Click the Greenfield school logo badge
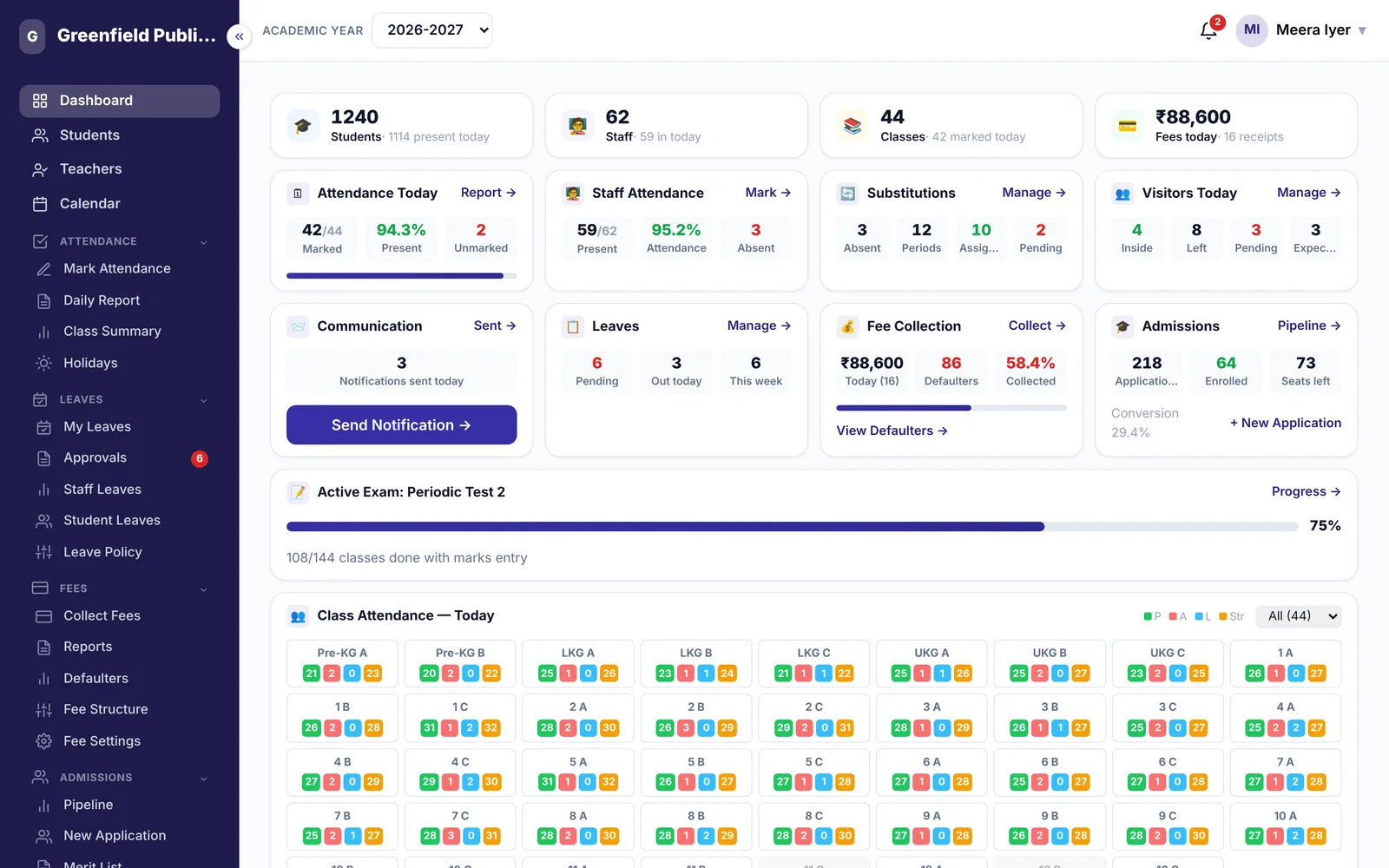The image size is (1389, 868). pos(32,36)
